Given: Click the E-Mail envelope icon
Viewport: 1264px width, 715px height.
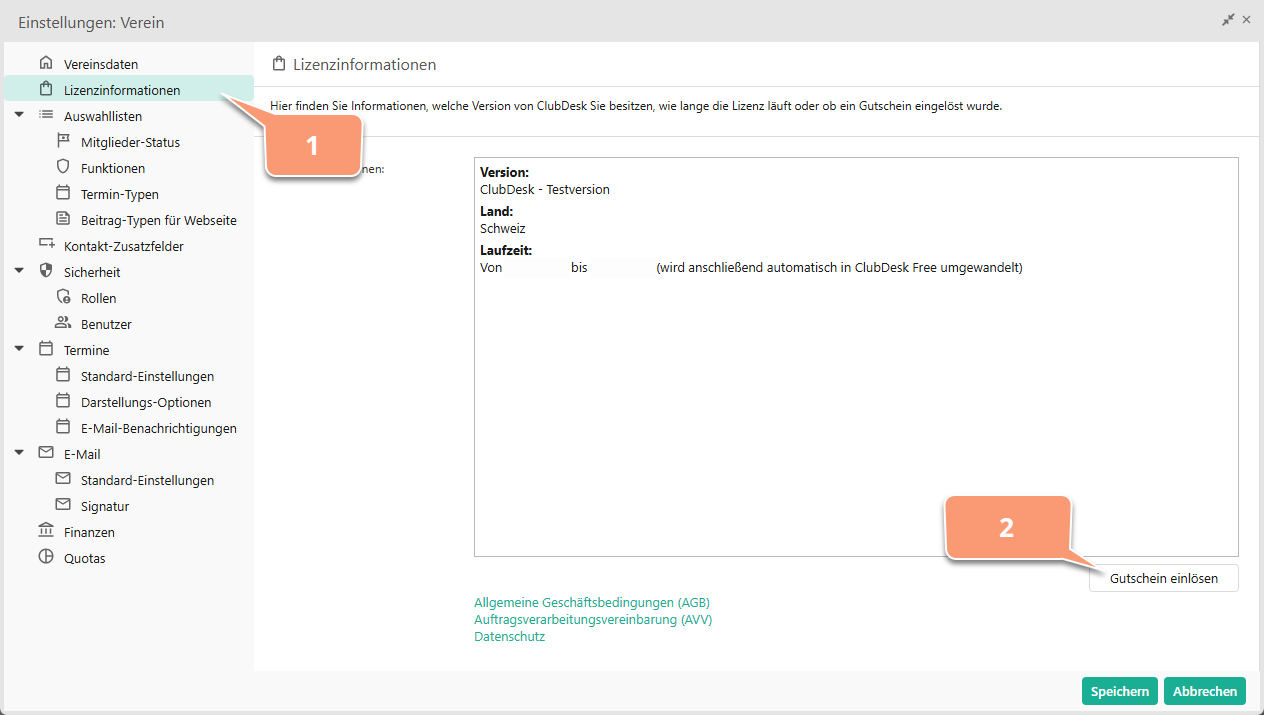Looking at the screenshot, I should click(45, 453).
